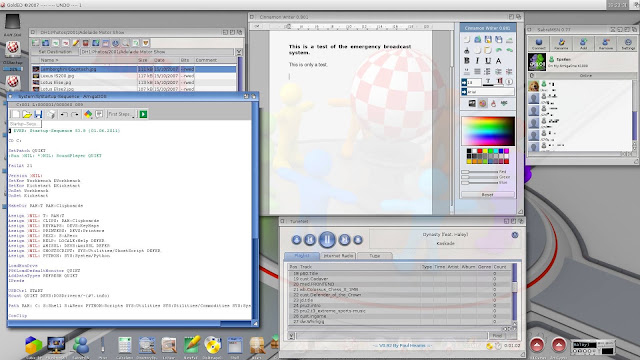Click the SabreMSN user avatar picture

(x=537, y=62)
